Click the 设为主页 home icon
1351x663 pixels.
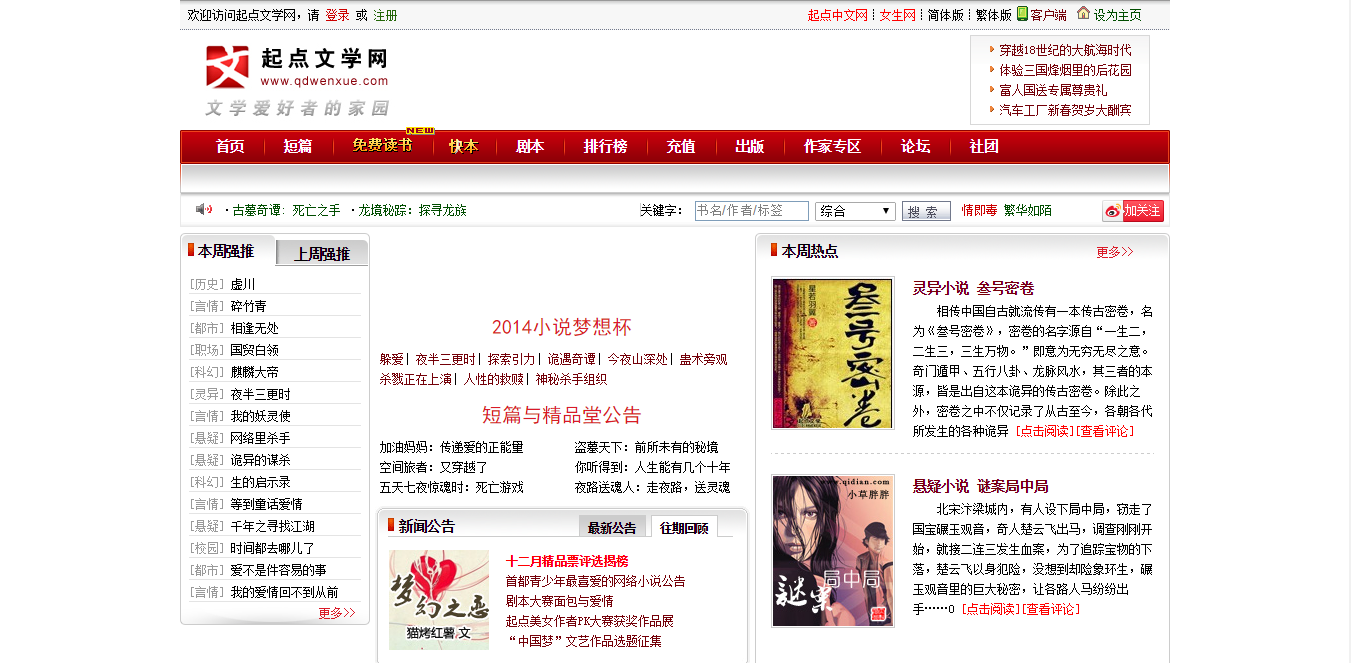1083,13
